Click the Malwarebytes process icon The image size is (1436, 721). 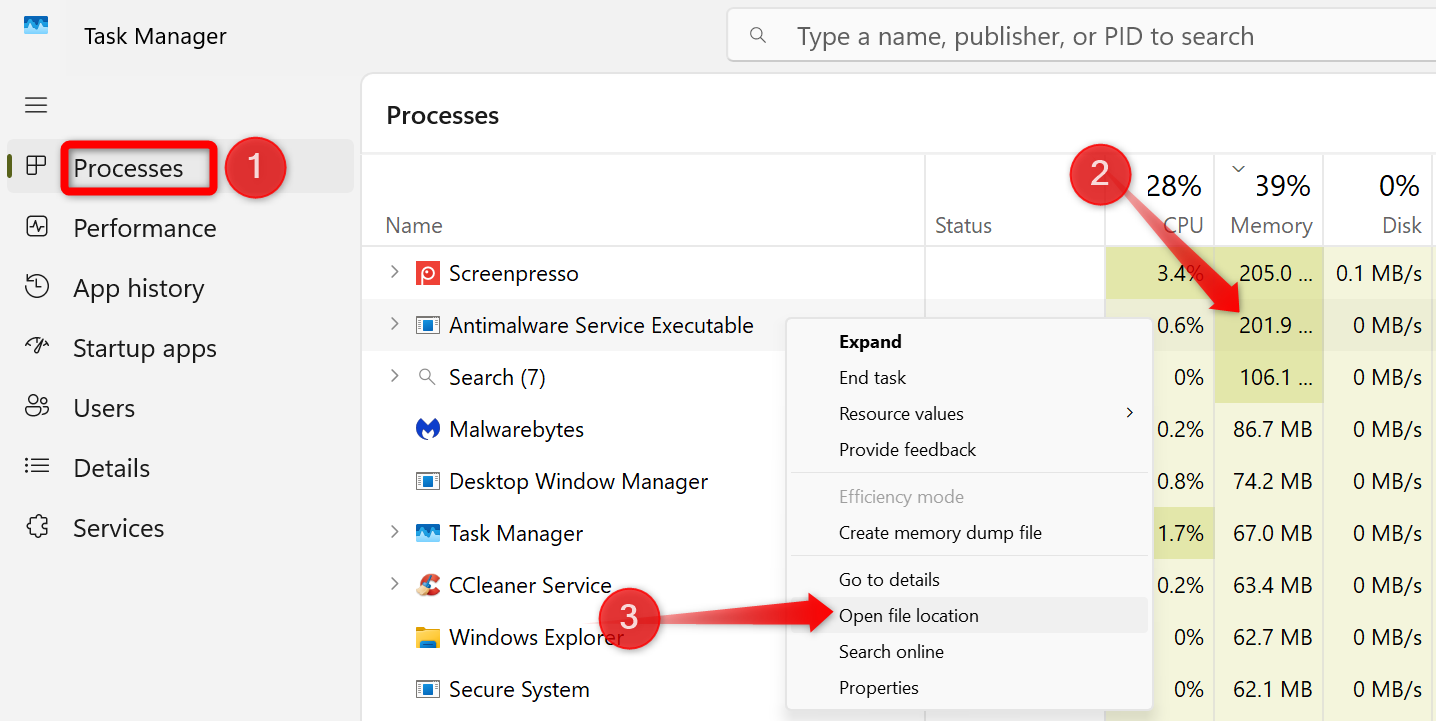pyautogui.click(x=428, y=428)
